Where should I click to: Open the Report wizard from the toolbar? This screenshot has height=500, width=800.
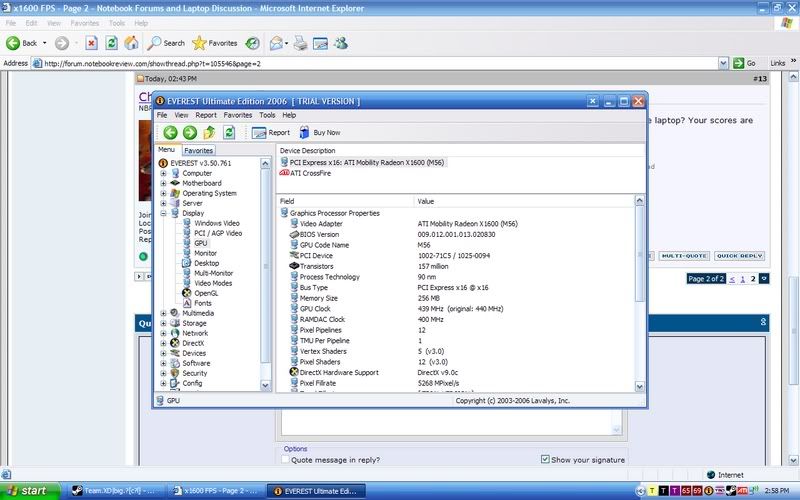[x=270, y=132]
